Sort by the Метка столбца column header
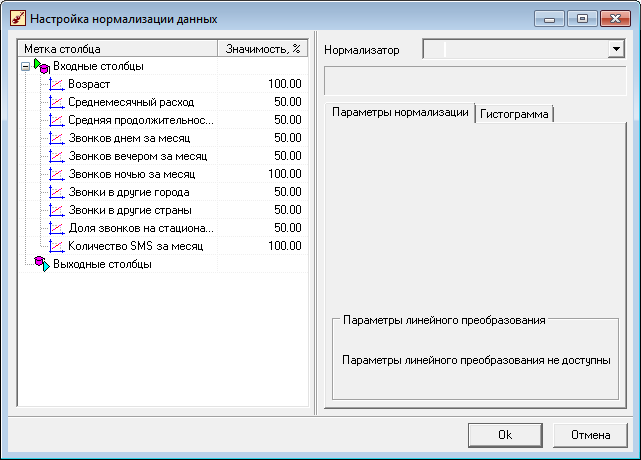The image size is (641, 460). 118,49
